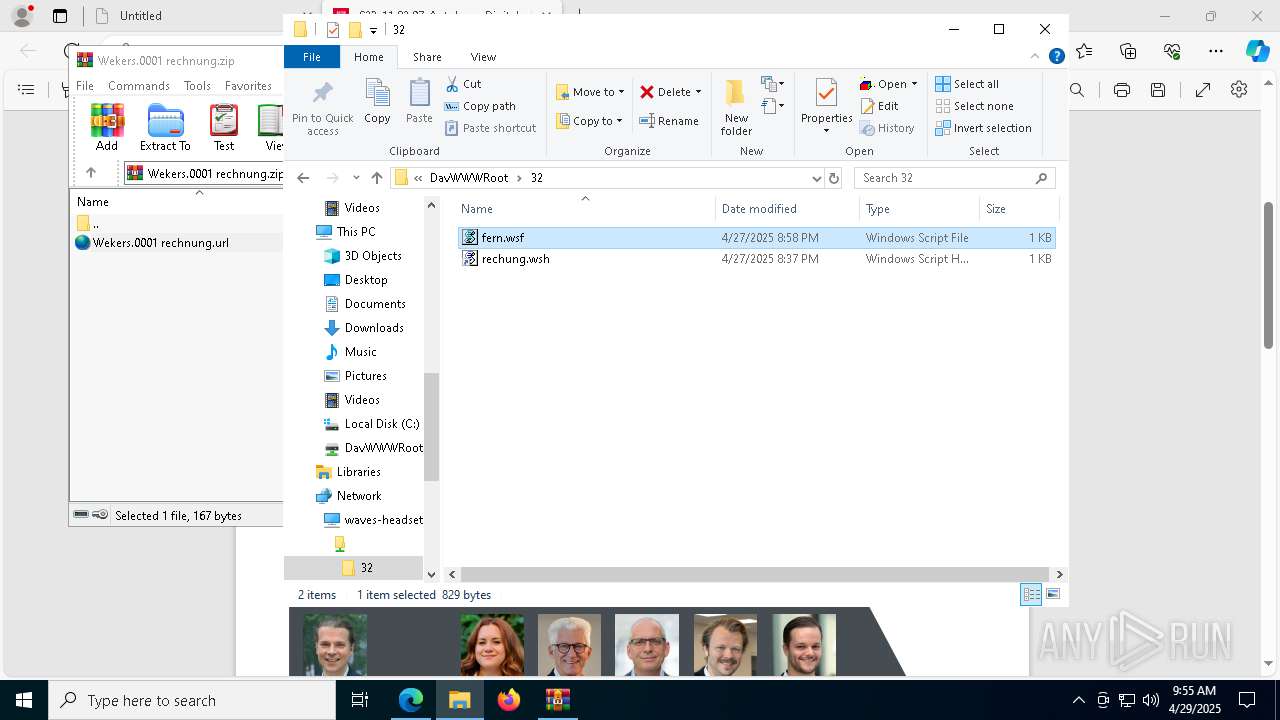Open Copilot icon in Edge

(x=1257, y=51)
